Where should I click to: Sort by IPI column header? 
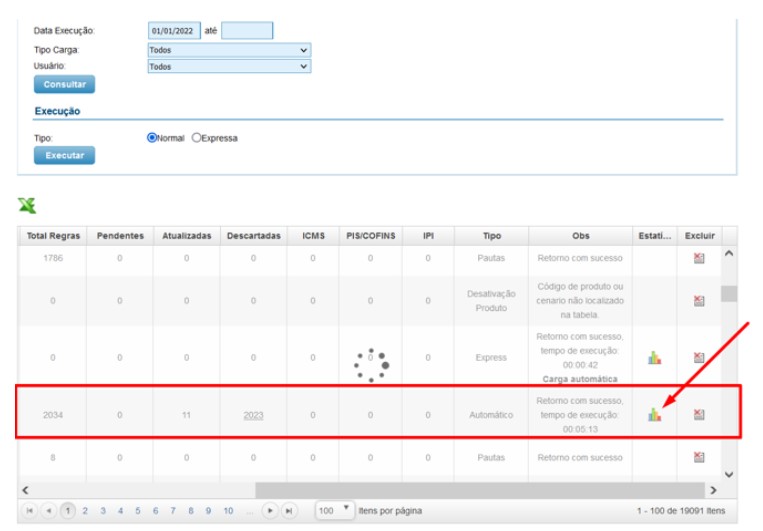[x=428, y=236]
